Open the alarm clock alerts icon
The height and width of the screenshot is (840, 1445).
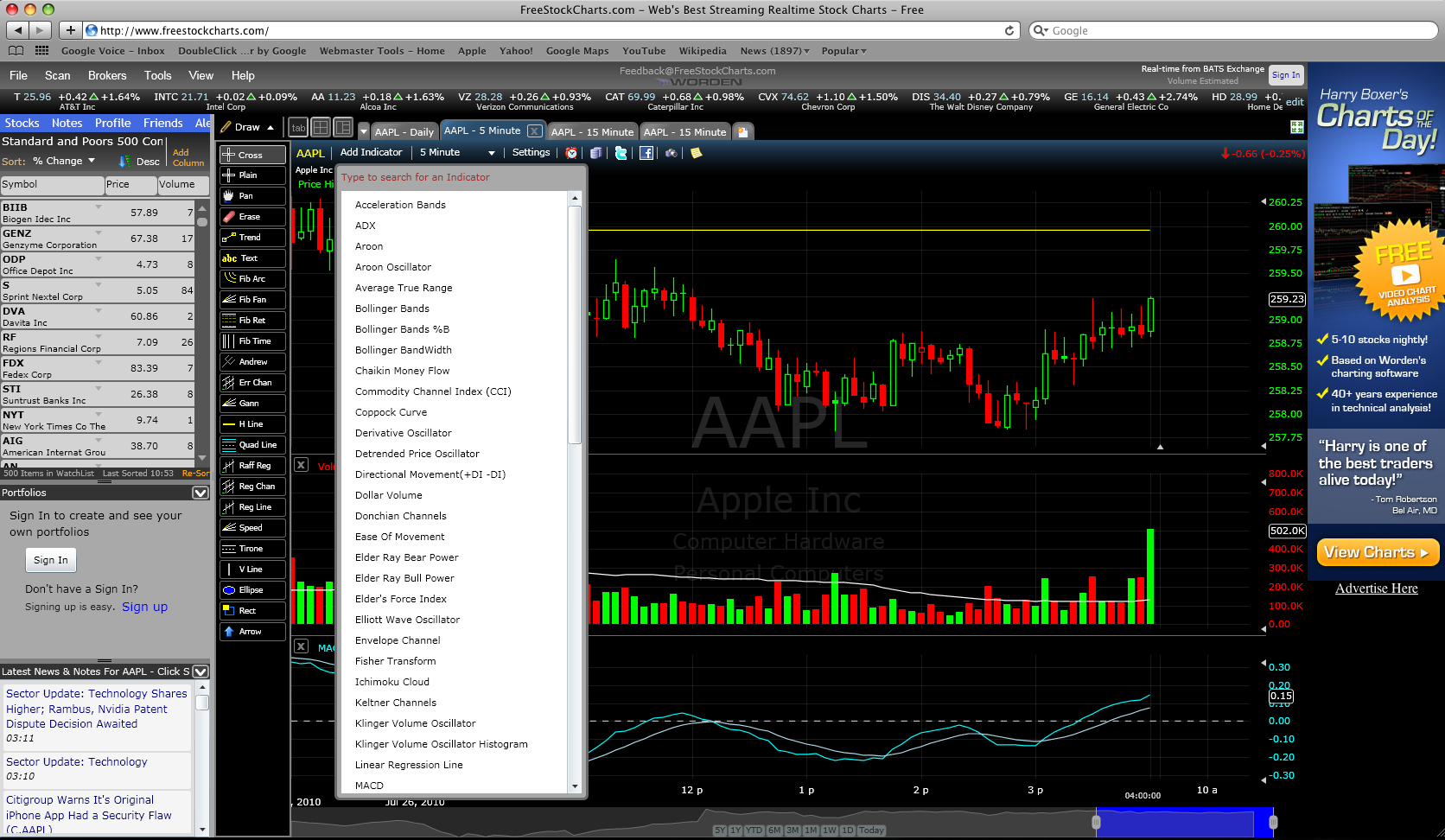click(571, 153)
